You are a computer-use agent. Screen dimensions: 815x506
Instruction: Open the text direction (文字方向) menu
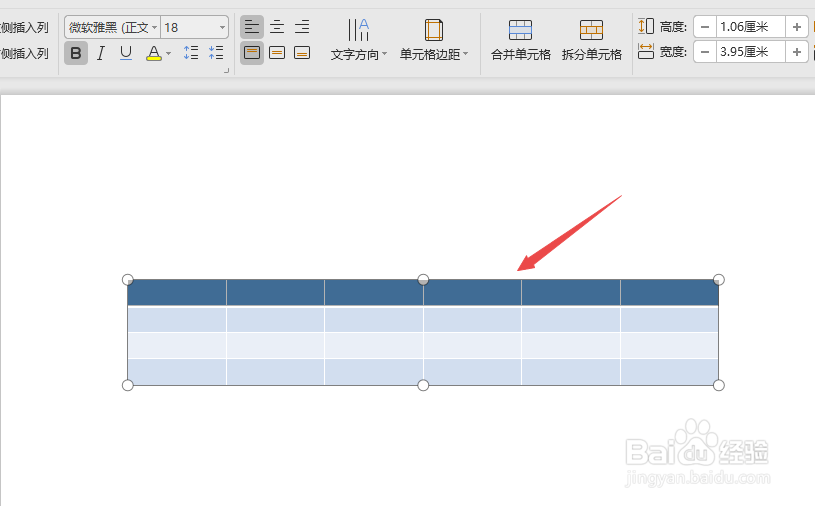[359, 39]
